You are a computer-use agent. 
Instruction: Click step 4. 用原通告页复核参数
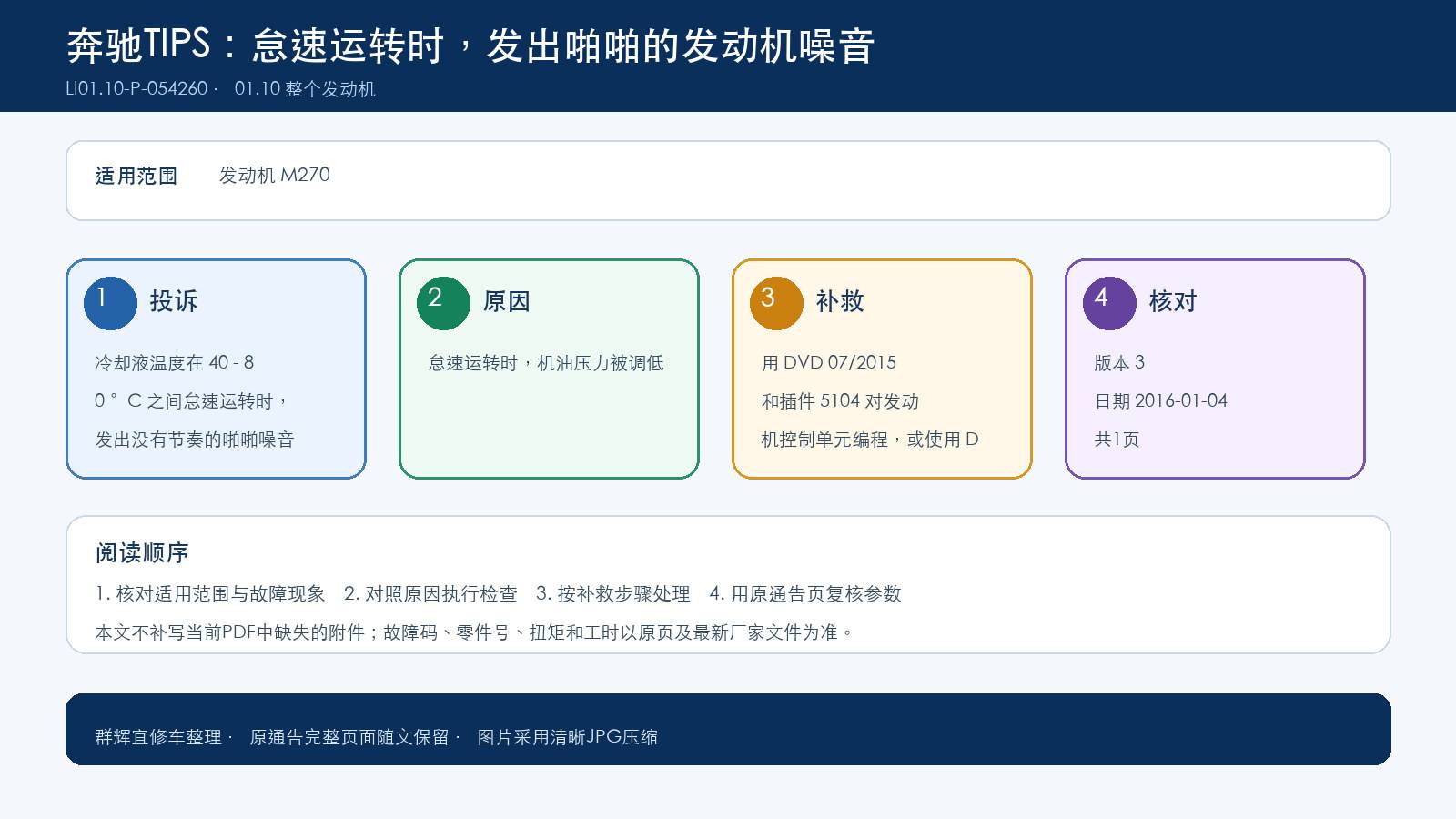click(x=805, y=593)
